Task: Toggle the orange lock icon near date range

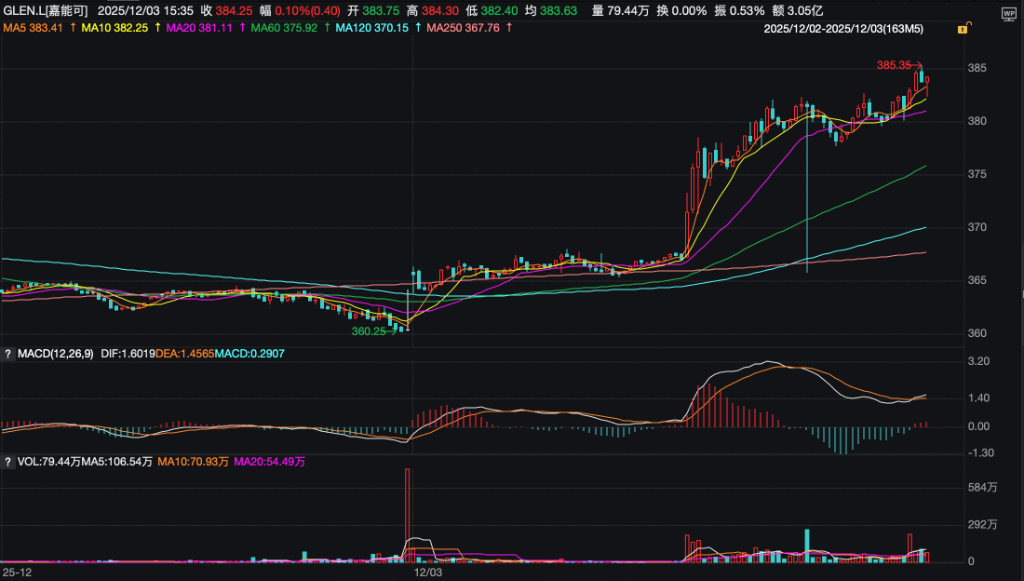Action: (x=962, y=30)
